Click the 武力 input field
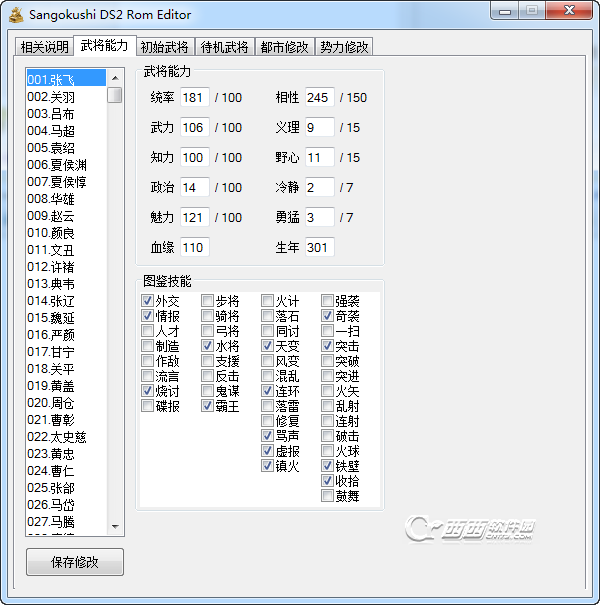Screen dimensions: 600x605 [195, 127]
